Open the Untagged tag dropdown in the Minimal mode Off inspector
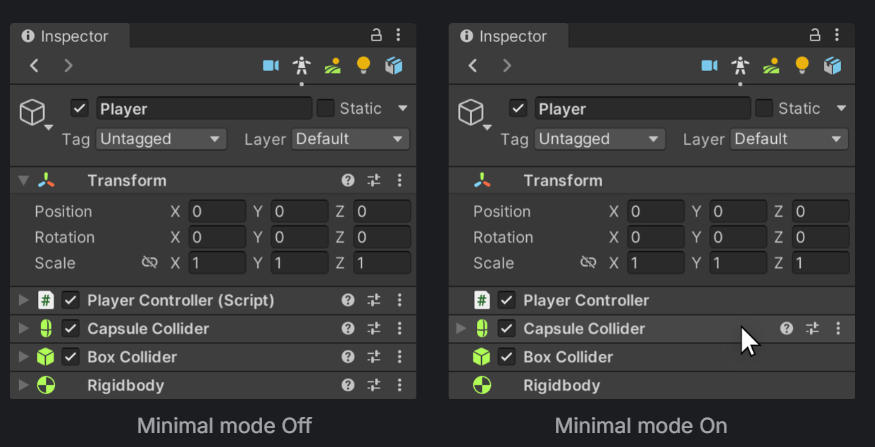 coord(161,139)
